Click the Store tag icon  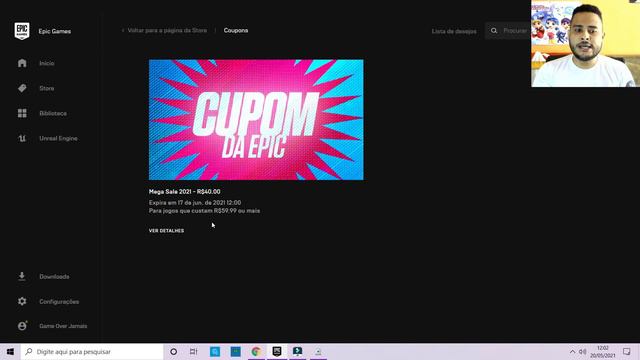22,88
